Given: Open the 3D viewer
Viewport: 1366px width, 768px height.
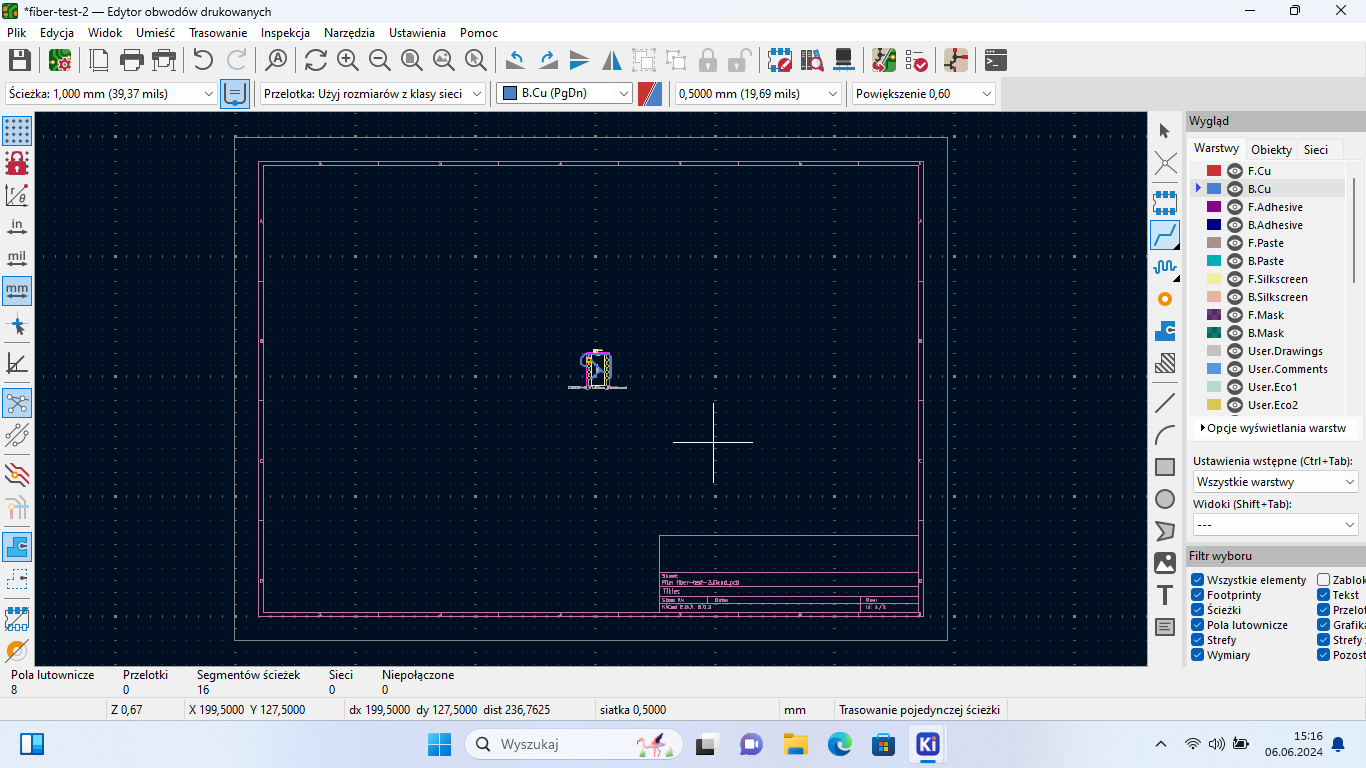Looking at the screenshot, I should click(x=844, y=60).
